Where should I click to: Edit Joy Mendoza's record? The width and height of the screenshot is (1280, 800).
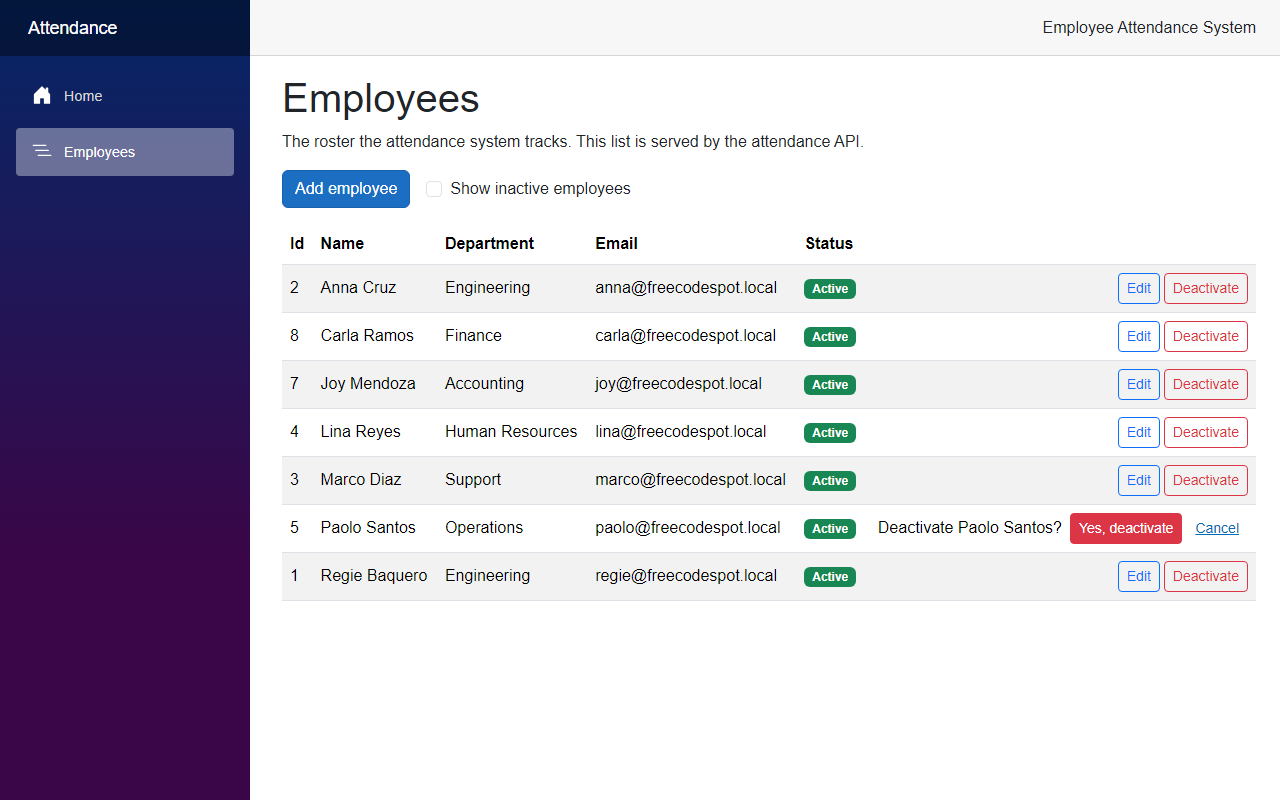coord(1139,384)
